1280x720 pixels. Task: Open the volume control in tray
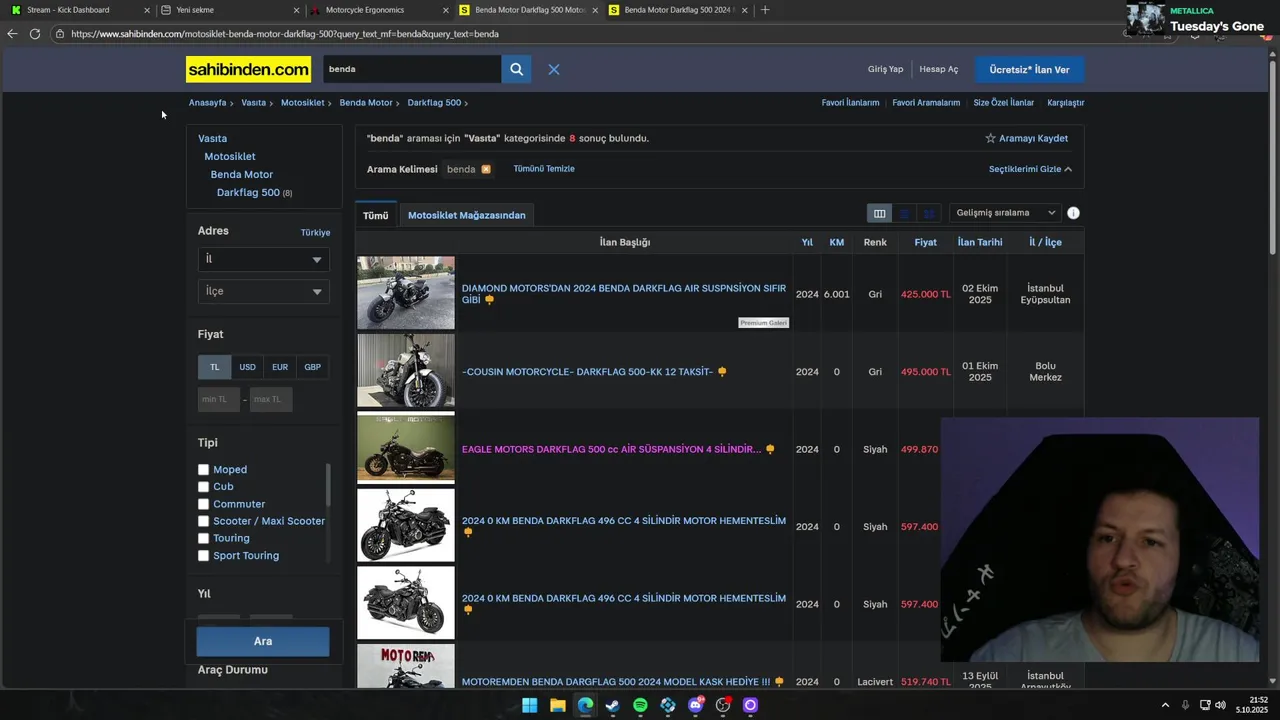(1220, 705)
